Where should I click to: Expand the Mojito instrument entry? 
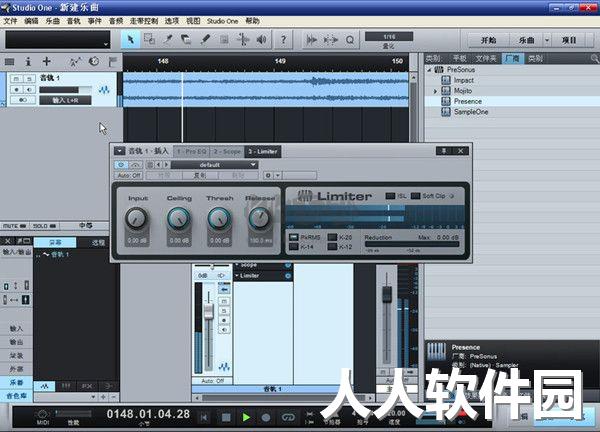435,91
